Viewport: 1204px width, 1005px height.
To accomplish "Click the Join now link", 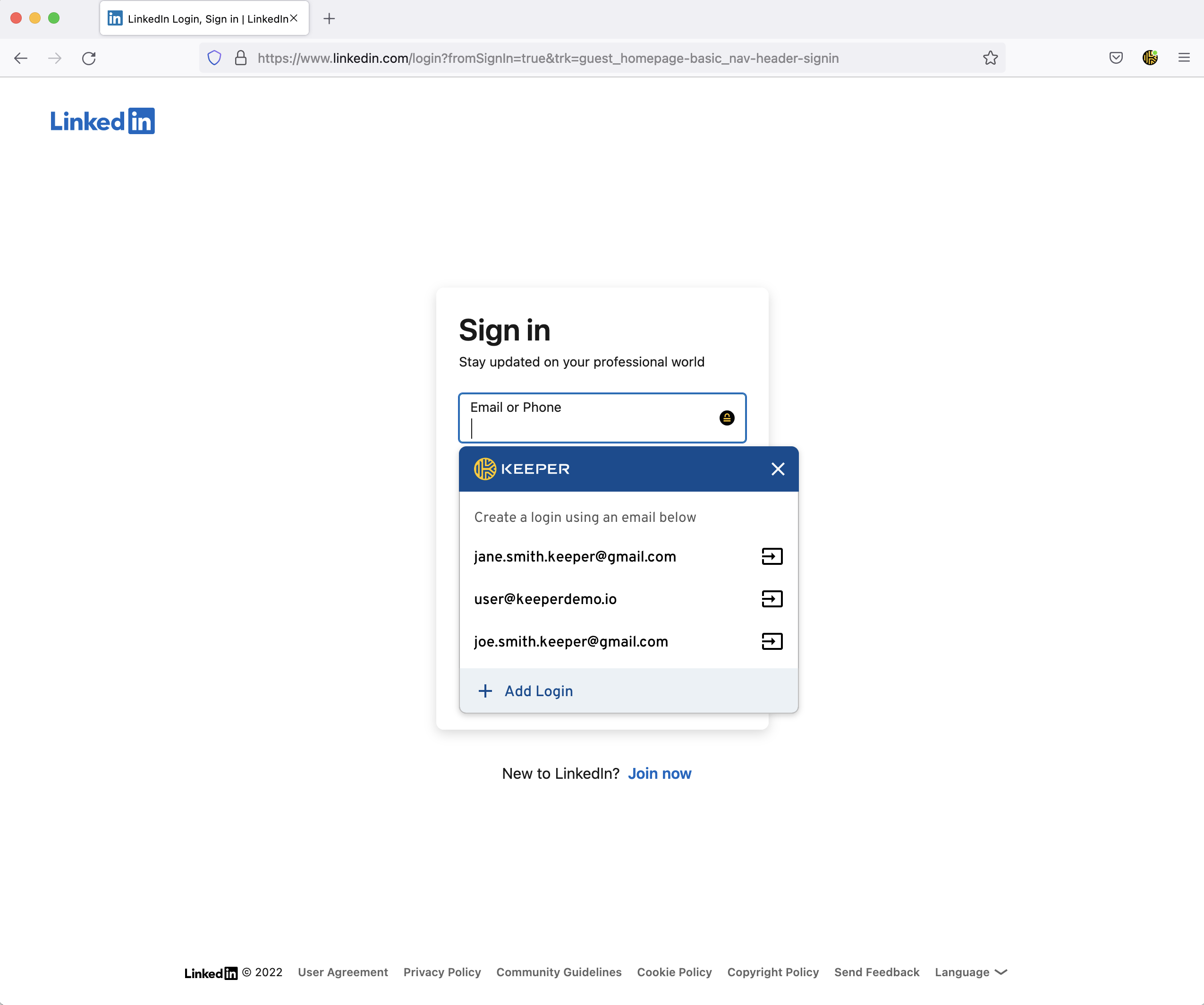I will click(659, 774).
